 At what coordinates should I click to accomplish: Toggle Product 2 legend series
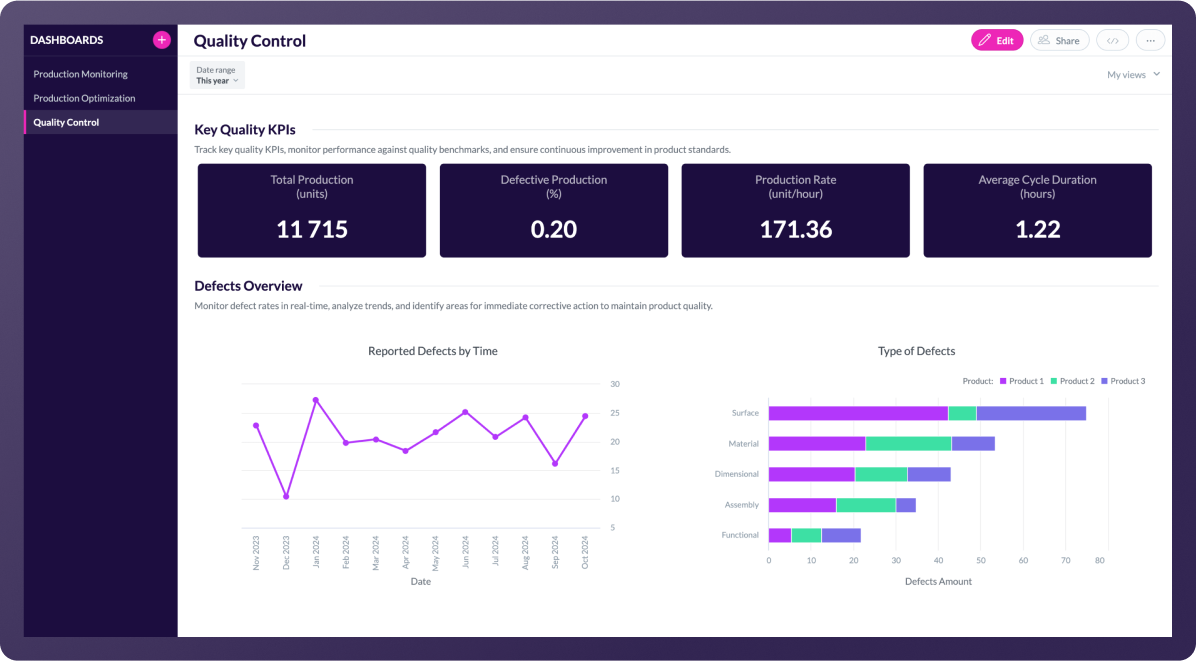point(1071,381)
